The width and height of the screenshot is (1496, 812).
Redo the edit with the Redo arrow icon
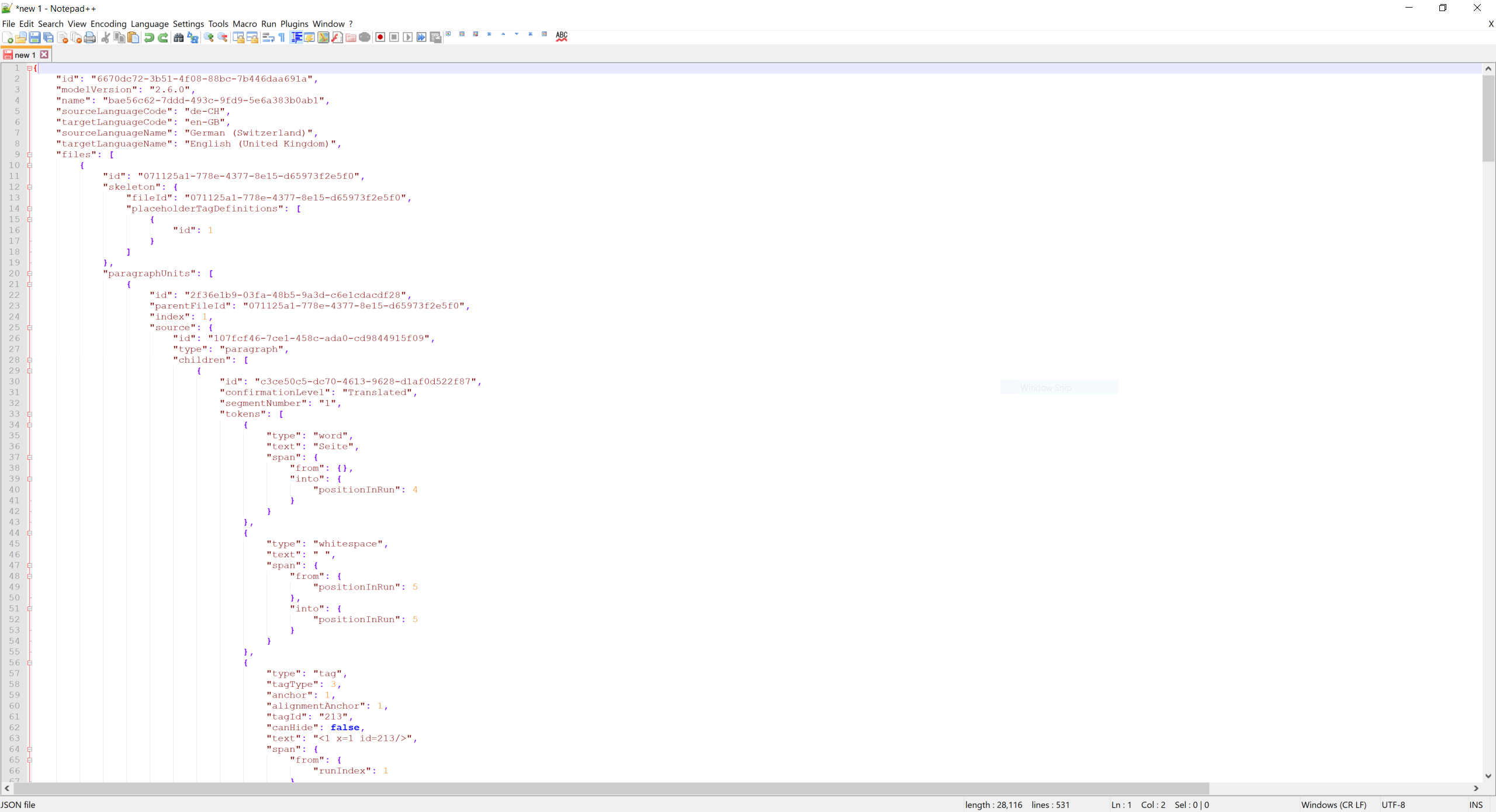(163, 37)
